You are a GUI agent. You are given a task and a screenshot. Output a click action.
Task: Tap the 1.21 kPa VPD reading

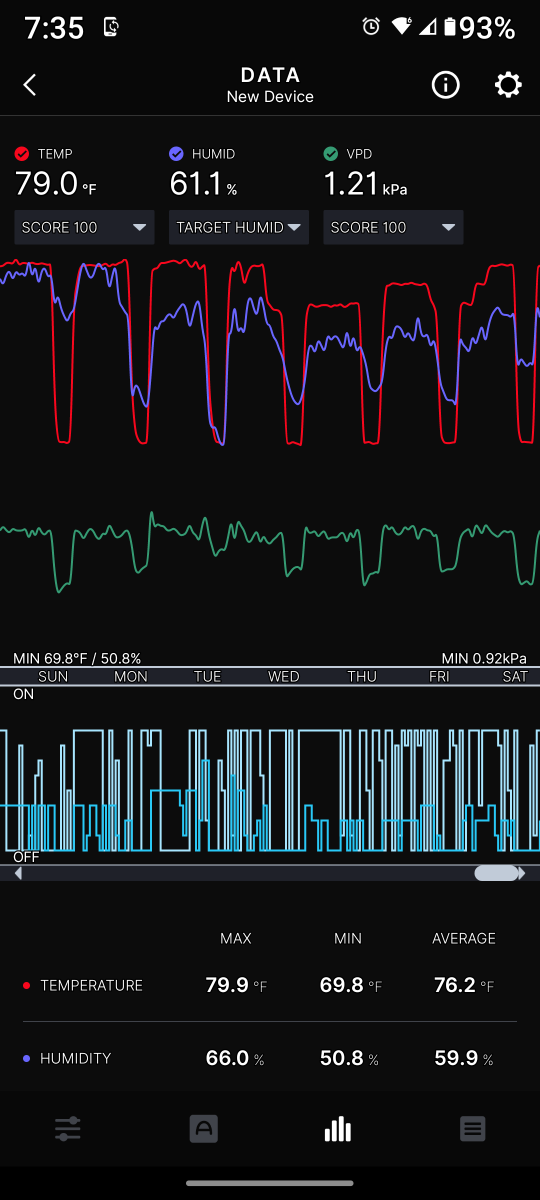point(365,184)
